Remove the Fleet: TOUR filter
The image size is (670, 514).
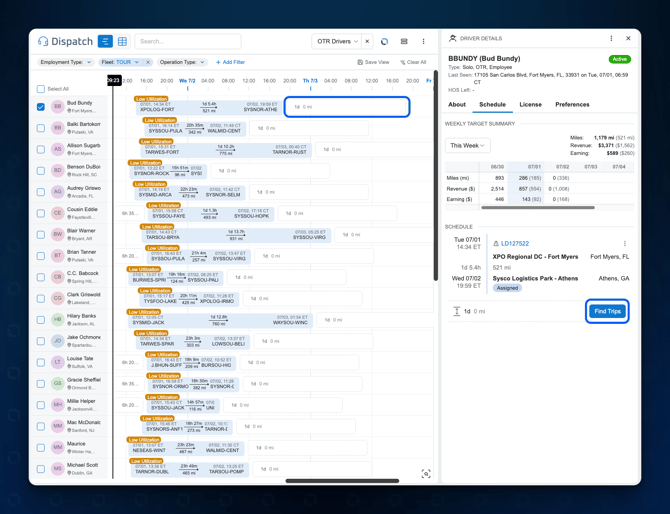(x=148, y=62)
